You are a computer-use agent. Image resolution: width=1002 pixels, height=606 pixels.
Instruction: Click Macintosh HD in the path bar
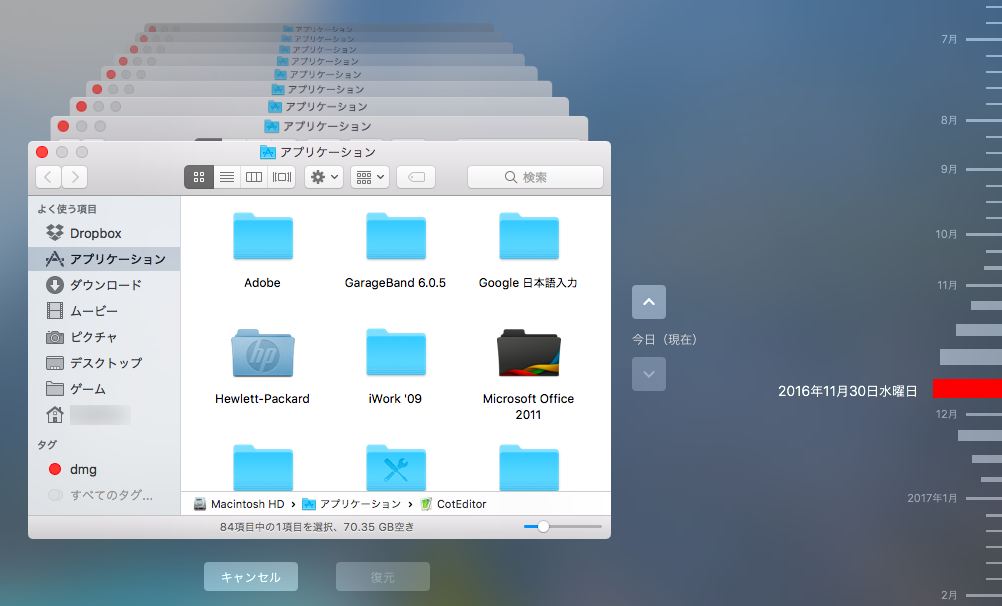[239, 504]
